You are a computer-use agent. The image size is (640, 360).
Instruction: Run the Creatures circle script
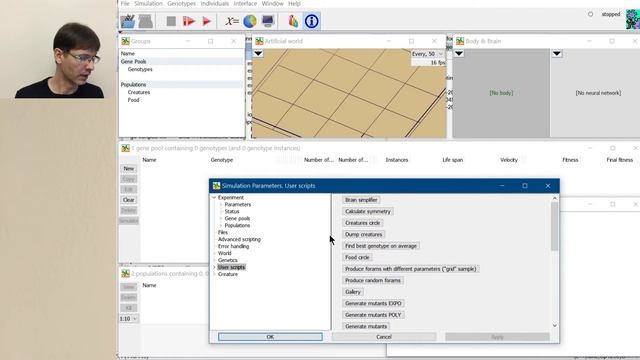click(362, 223)
